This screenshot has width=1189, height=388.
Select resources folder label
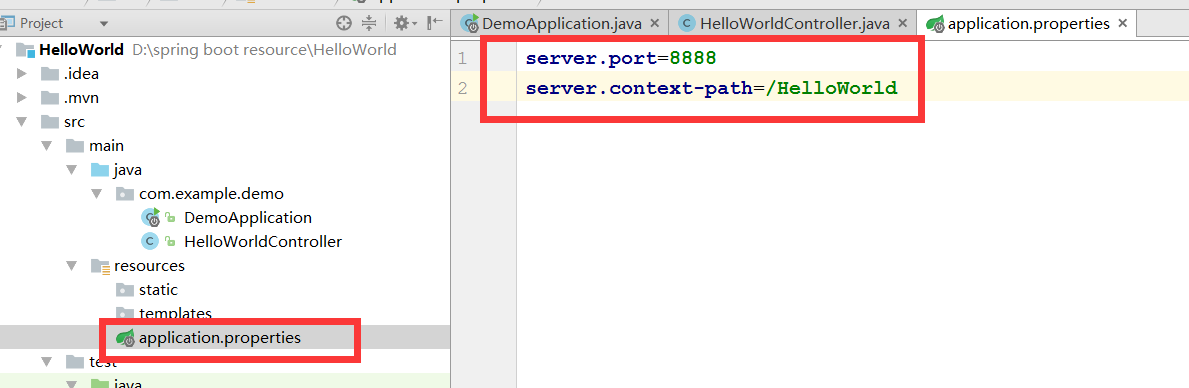[x=149, y=266]
